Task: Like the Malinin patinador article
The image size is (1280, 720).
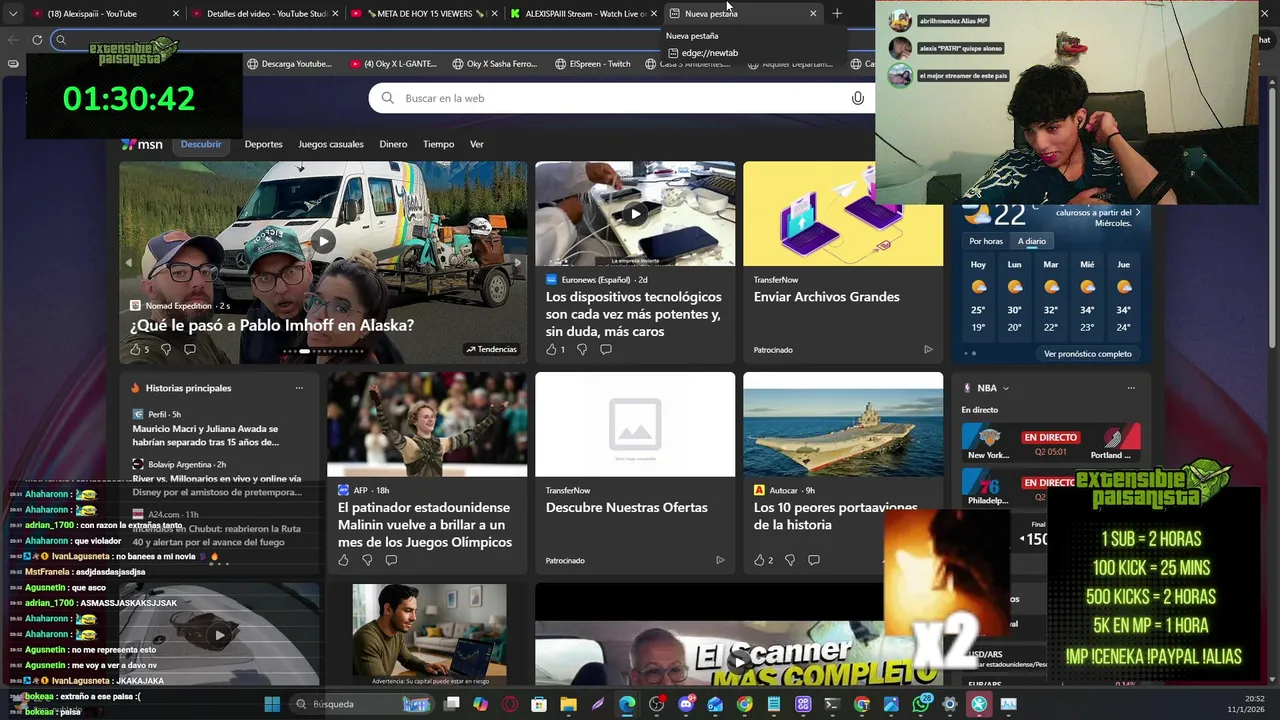Action: (343, 560)
